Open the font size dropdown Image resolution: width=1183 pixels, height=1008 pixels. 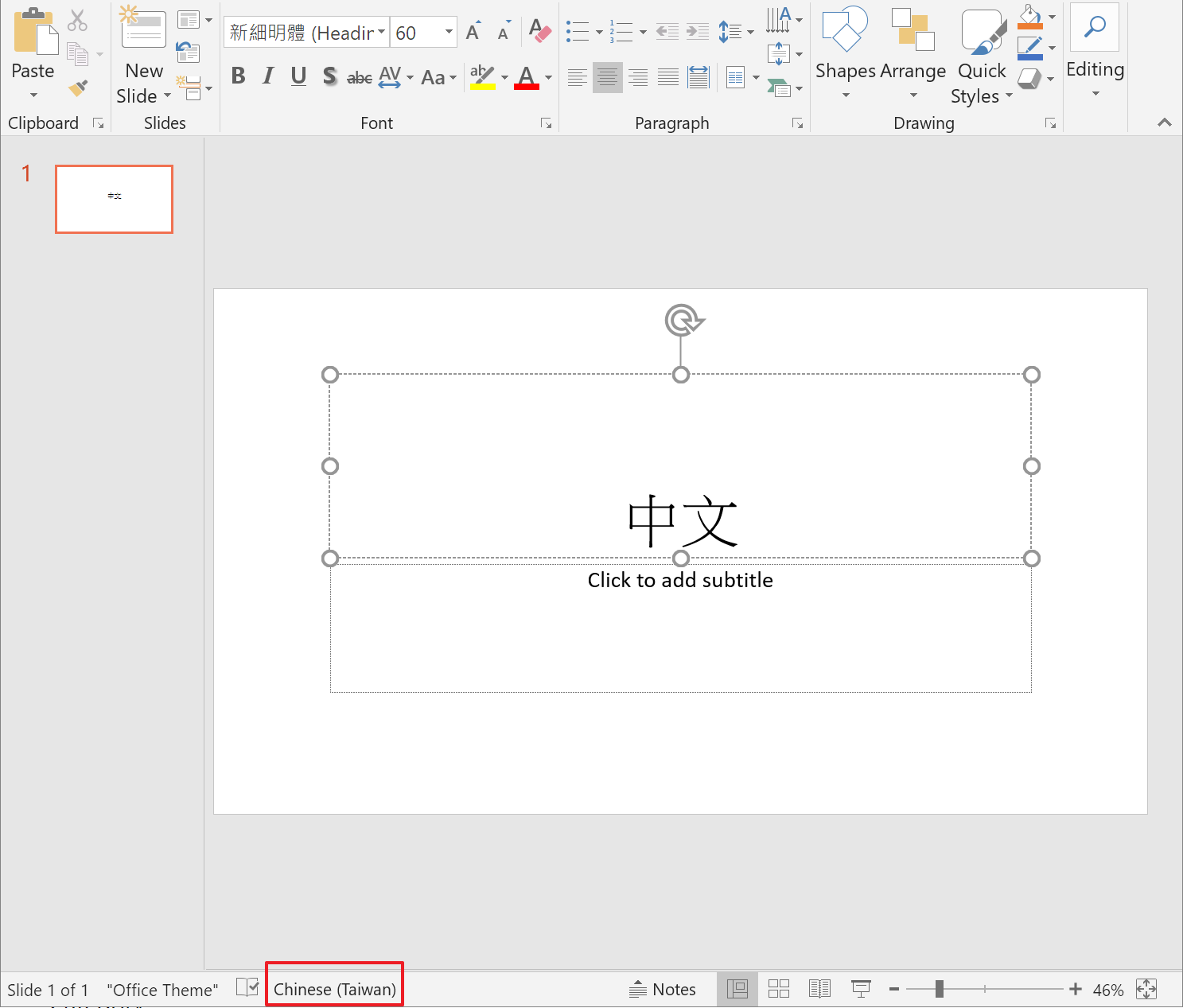point(449,32)
